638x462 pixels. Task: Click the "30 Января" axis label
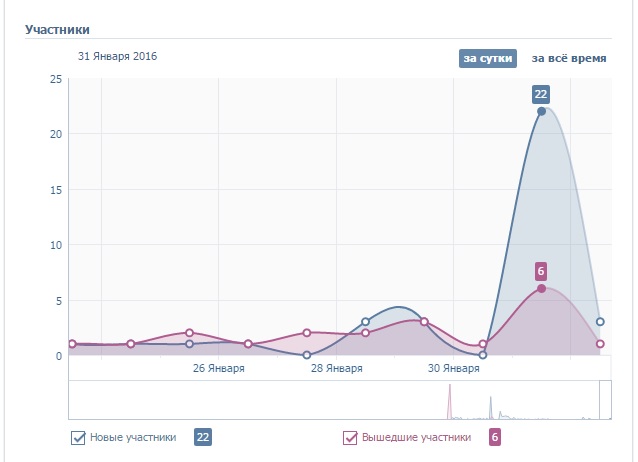pyautogui.click(x=453, y=369)
